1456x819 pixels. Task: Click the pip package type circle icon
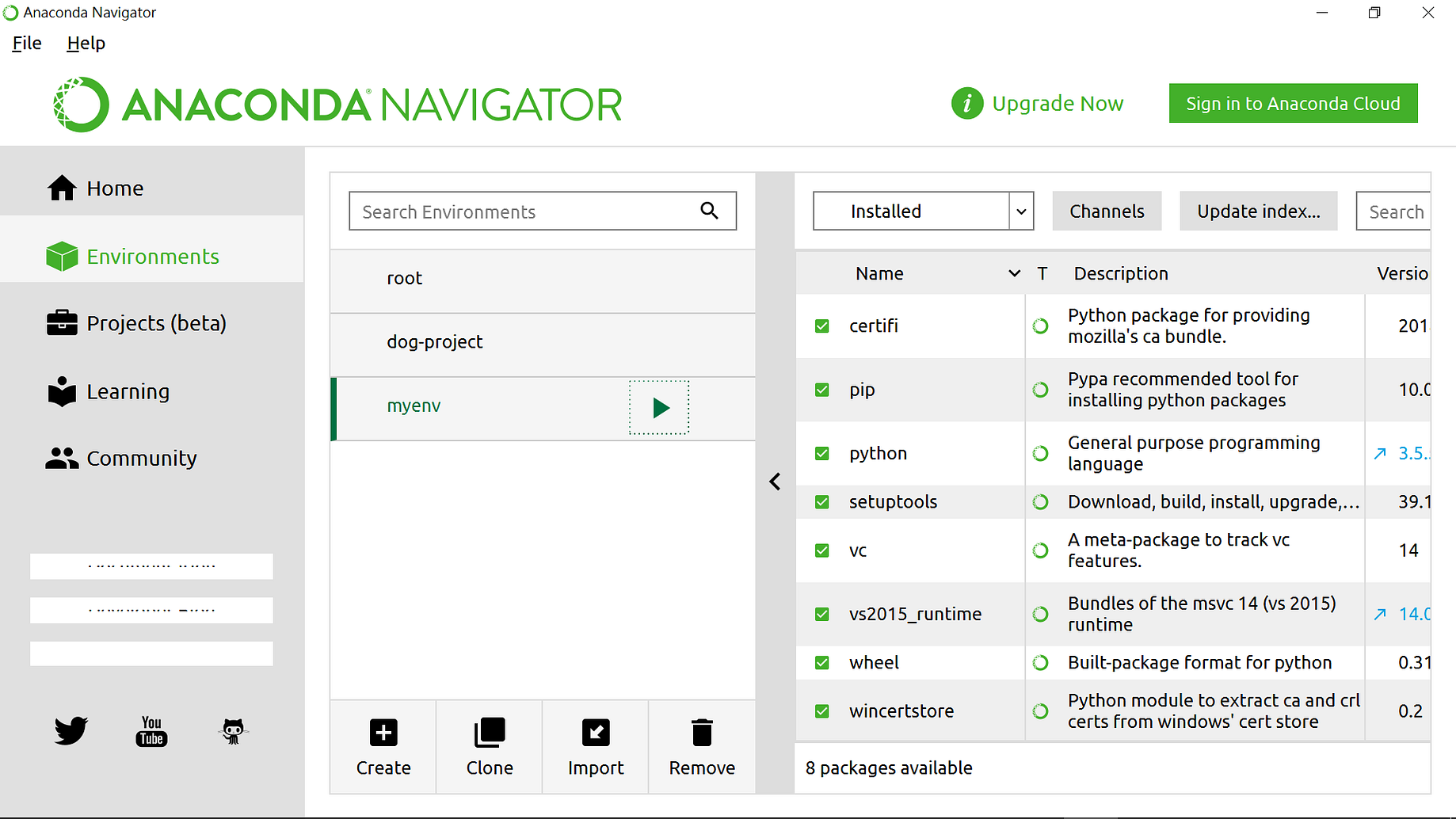click(1041, 390)
